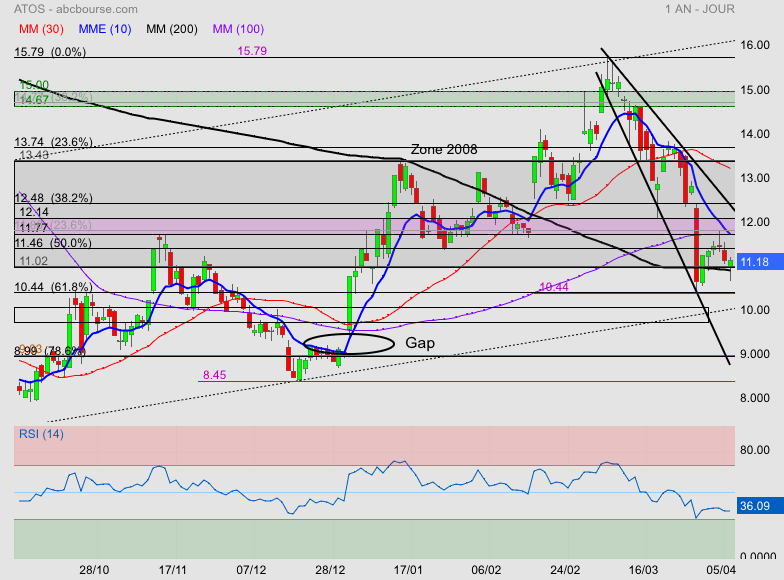
Task: Click the '12.14' level label
Action: 34,212
